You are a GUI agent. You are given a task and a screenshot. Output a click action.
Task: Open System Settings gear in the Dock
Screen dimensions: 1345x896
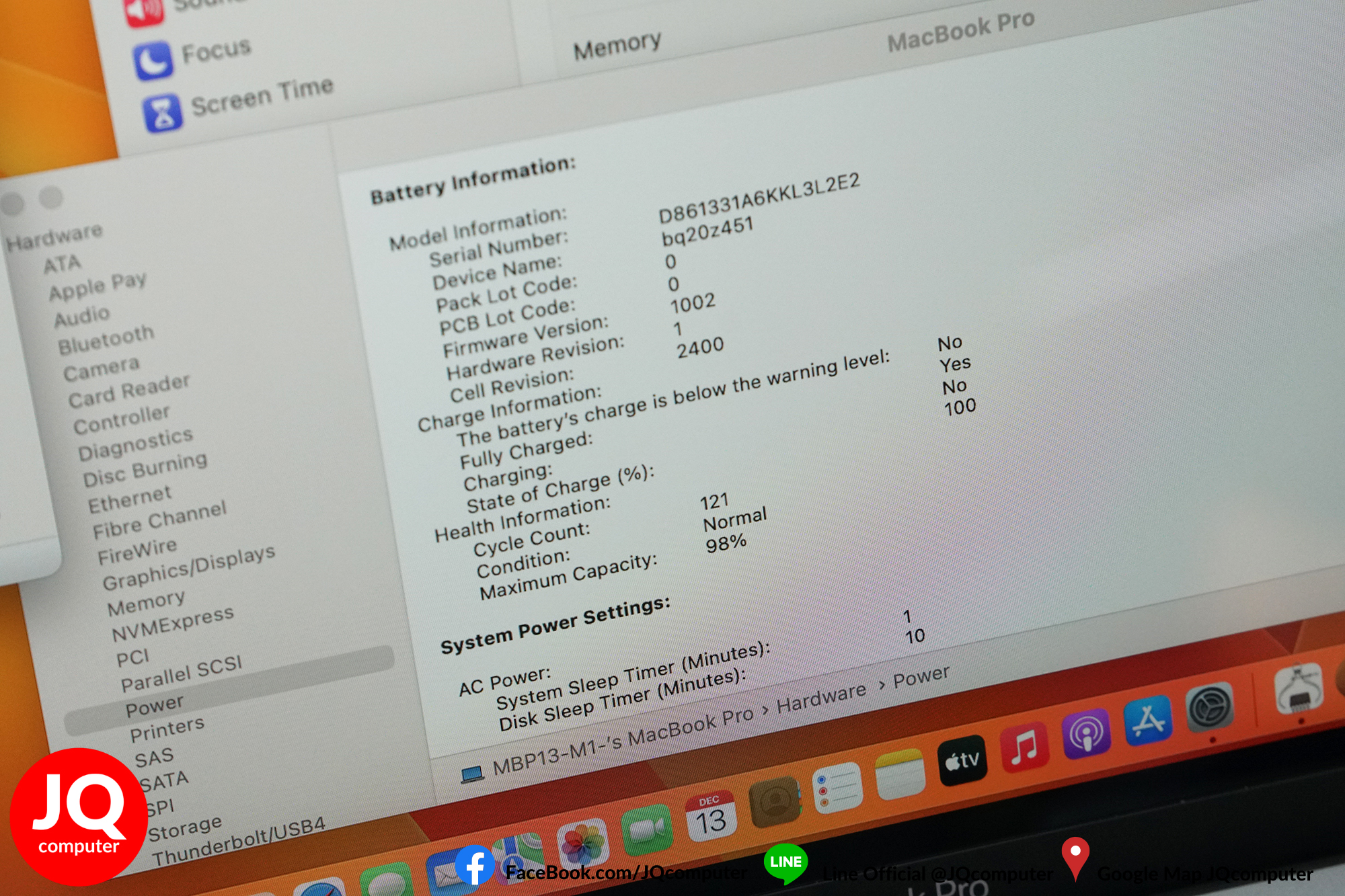pos(1209,708)
